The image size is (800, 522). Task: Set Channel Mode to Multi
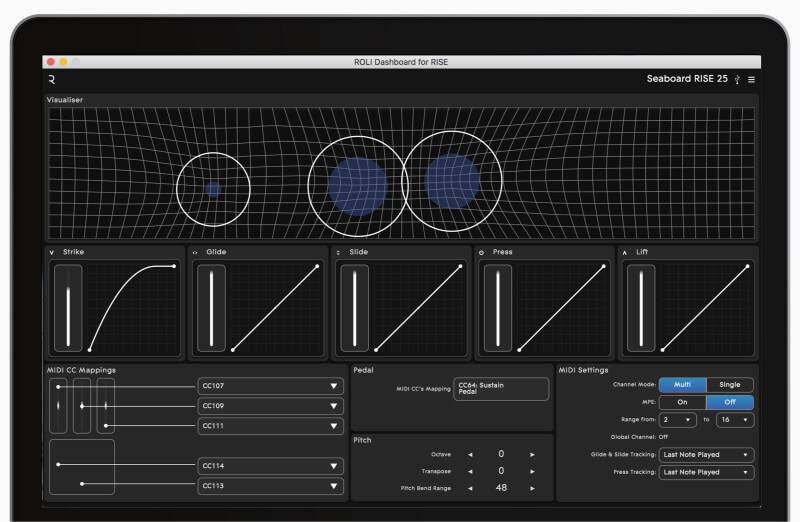click(x=682, y=385)
